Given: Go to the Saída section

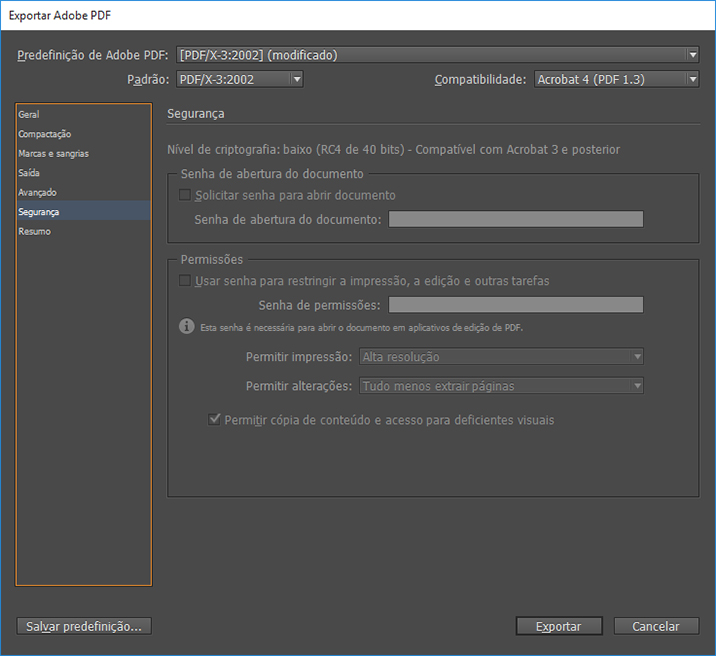Looking at the screenshot, I should [x=30, y=173].
